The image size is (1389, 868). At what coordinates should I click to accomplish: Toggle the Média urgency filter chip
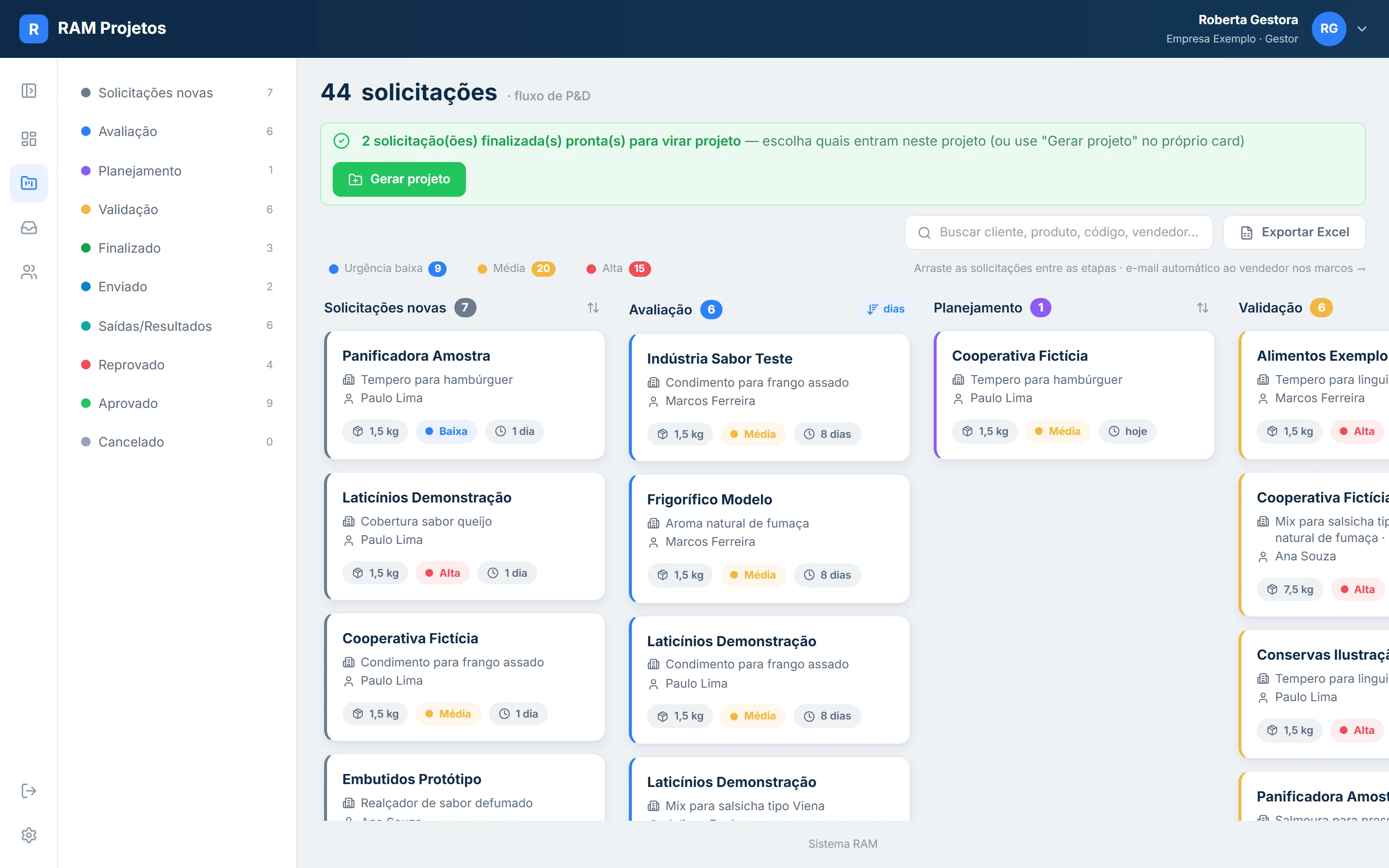click(x=516, y=268)
